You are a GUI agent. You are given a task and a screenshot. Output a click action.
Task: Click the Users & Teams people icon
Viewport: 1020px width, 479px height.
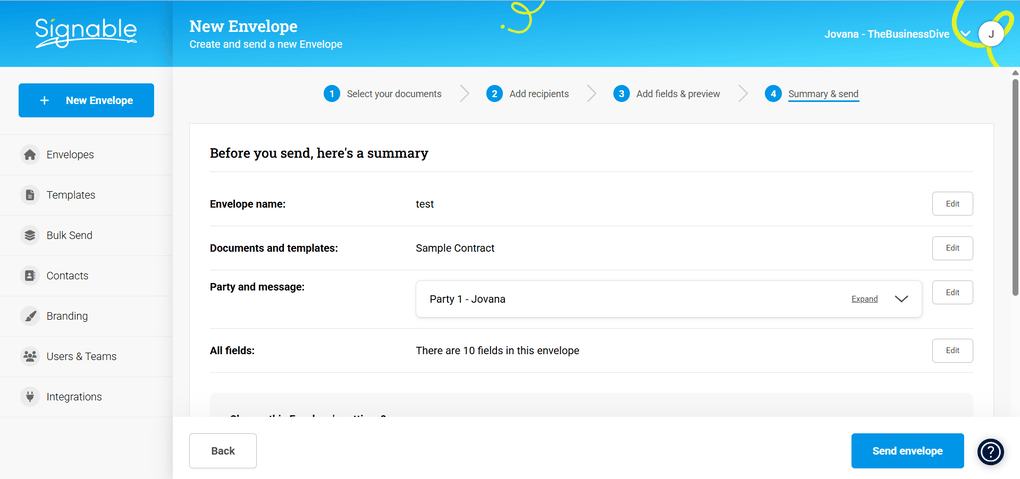29,357
